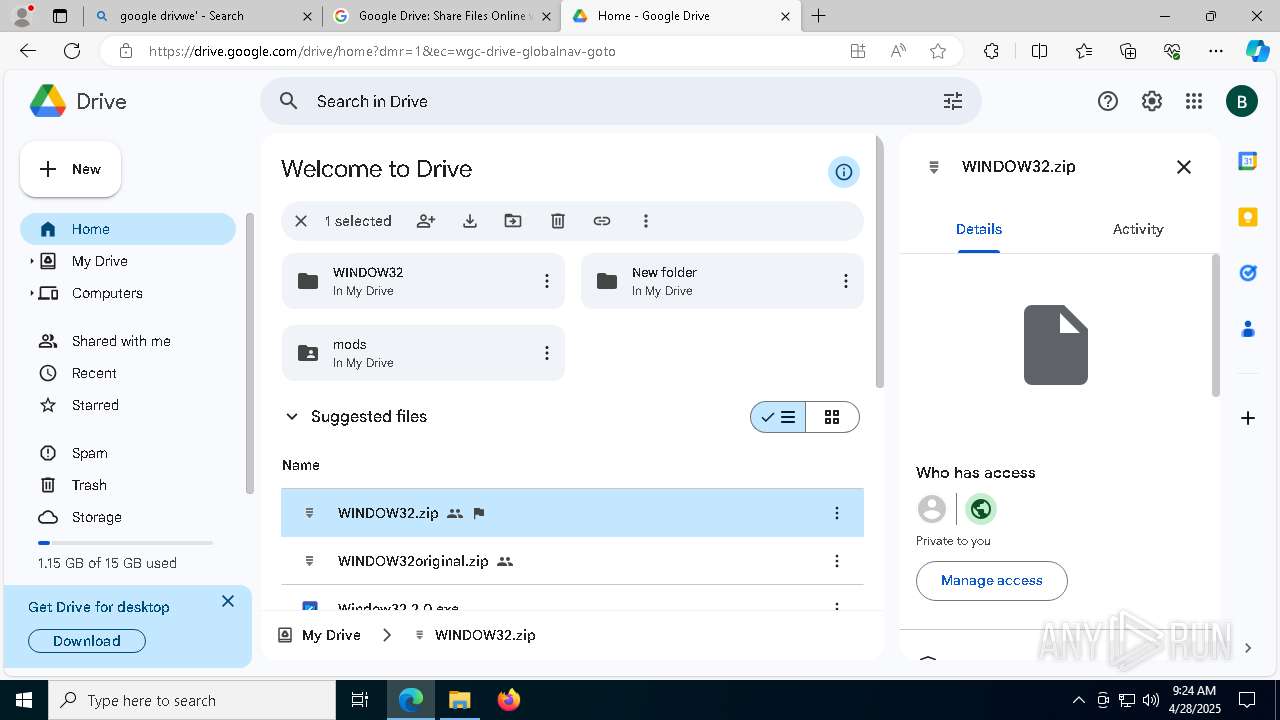The width and height of the screenshot is (1280, 720).
Task: Open advanced search options icon
Action: 953,101
